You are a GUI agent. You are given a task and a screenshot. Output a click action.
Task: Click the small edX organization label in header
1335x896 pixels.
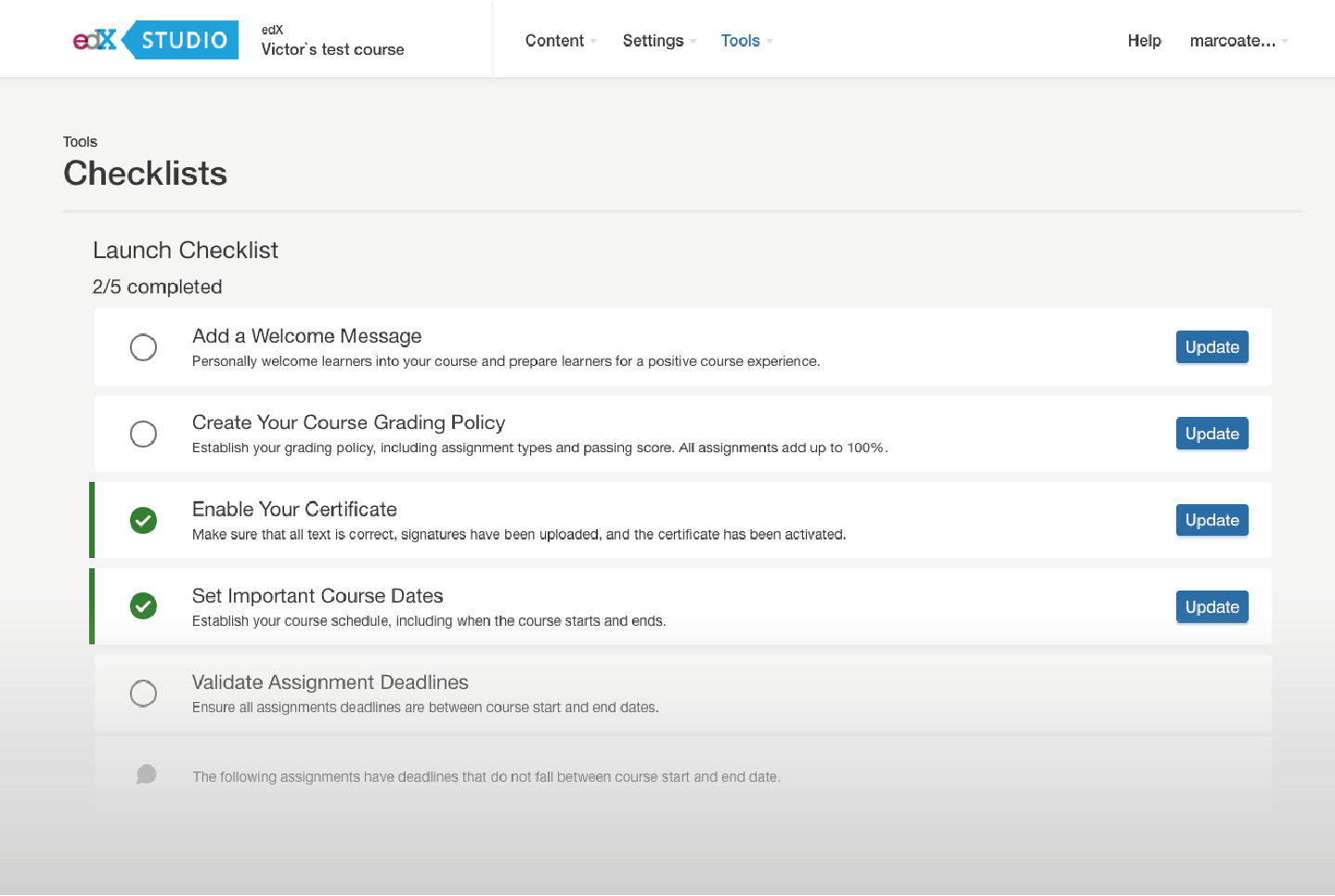(x=272, y=30)
